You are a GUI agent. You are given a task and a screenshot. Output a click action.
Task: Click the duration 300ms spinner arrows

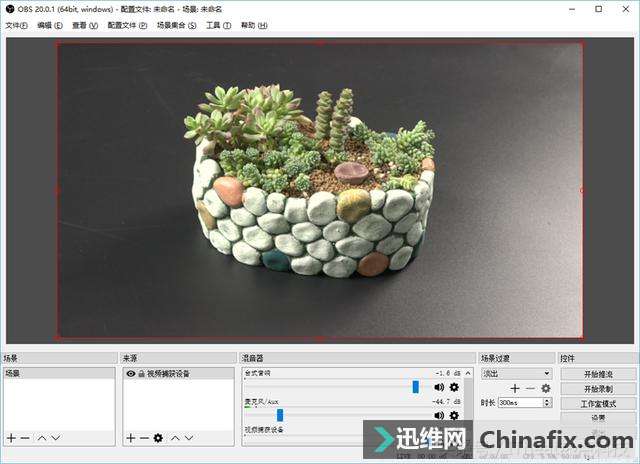(547, 402)
